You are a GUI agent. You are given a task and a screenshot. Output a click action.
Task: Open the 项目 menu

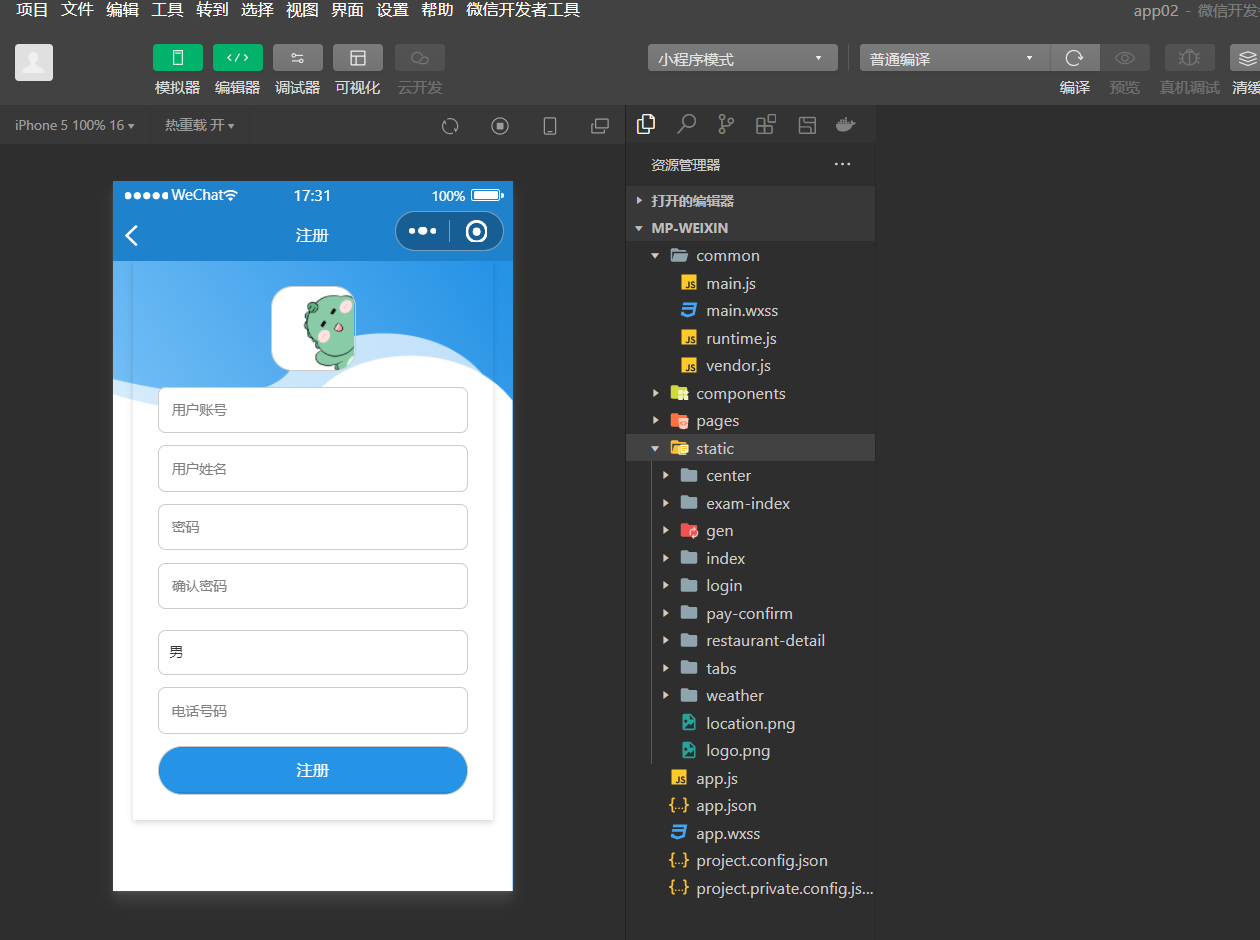coord(32,10)
